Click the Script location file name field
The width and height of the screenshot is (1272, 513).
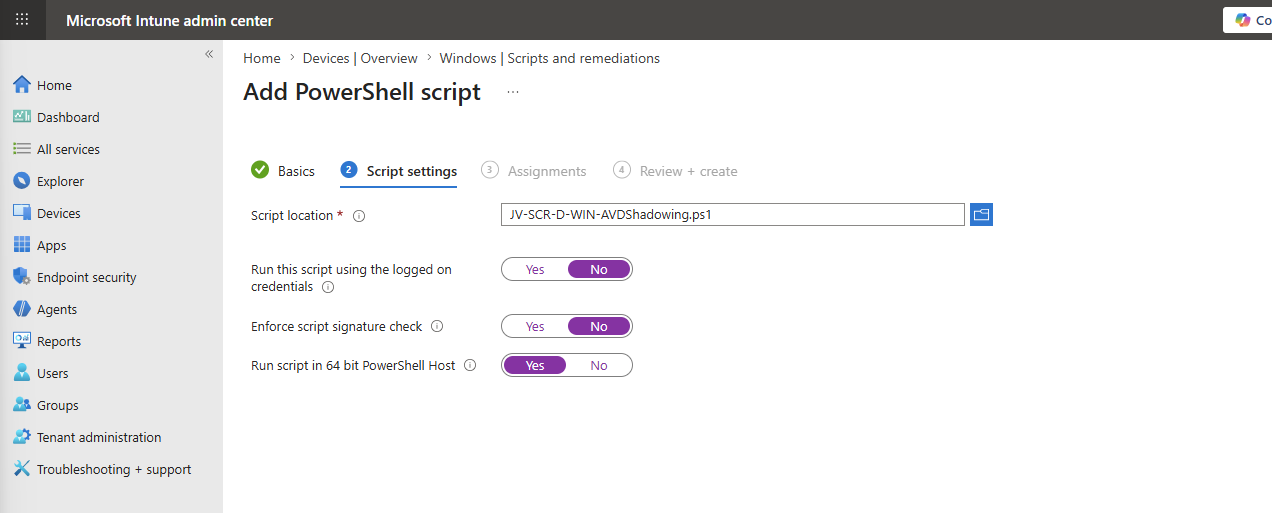[x=733, y=214]
